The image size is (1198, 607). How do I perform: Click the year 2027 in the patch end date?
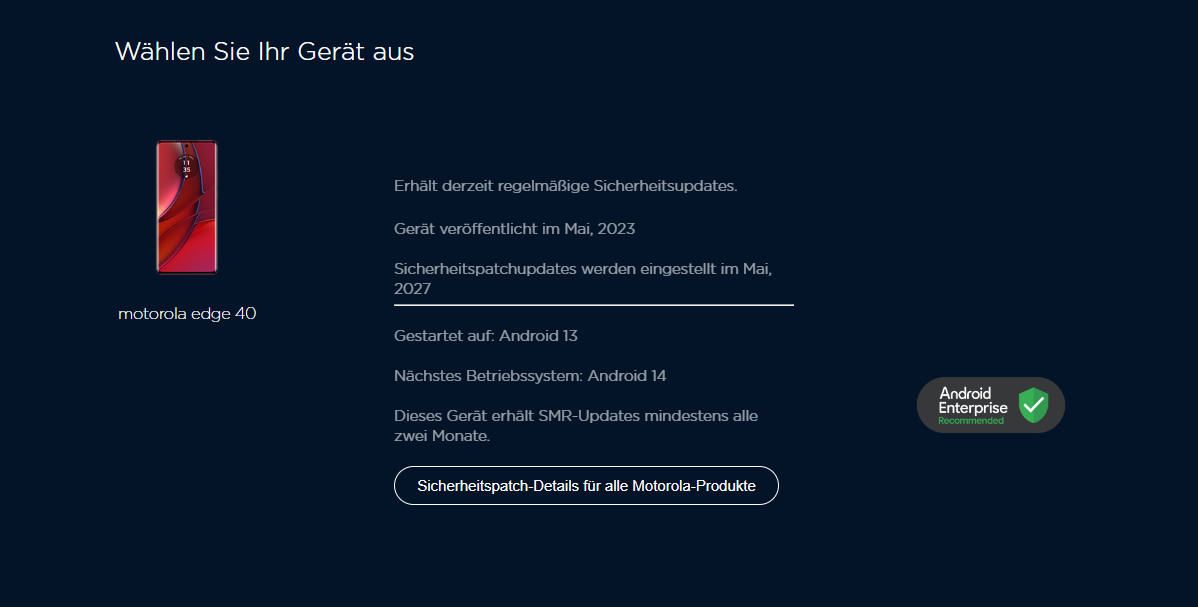click(x=412, y=289)
